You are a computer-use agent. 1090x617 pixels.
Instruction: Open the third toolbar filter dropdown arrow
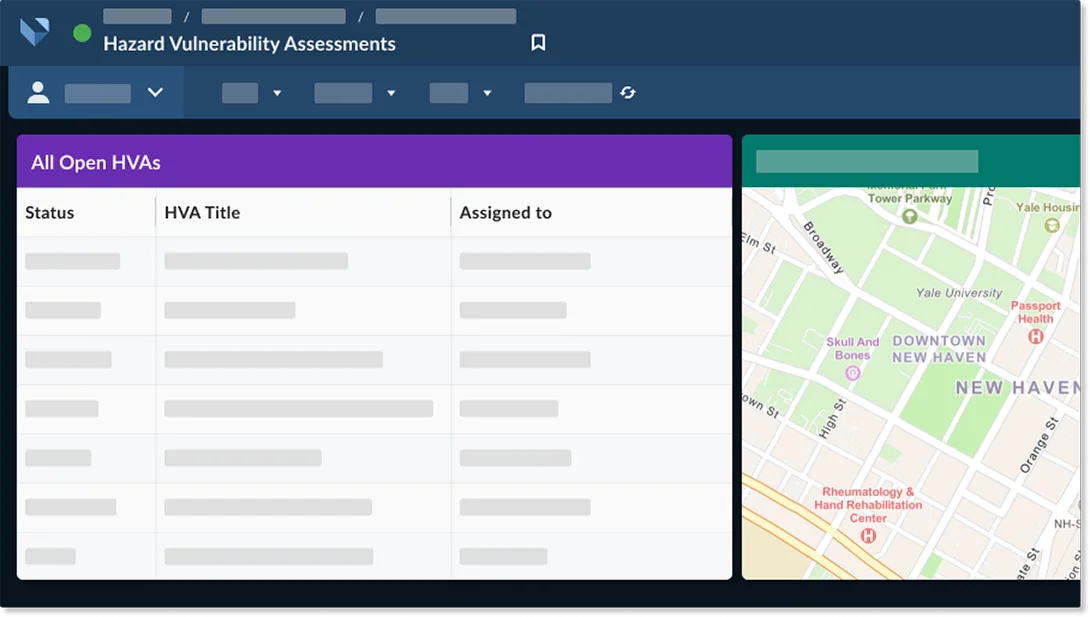point(487,93)
